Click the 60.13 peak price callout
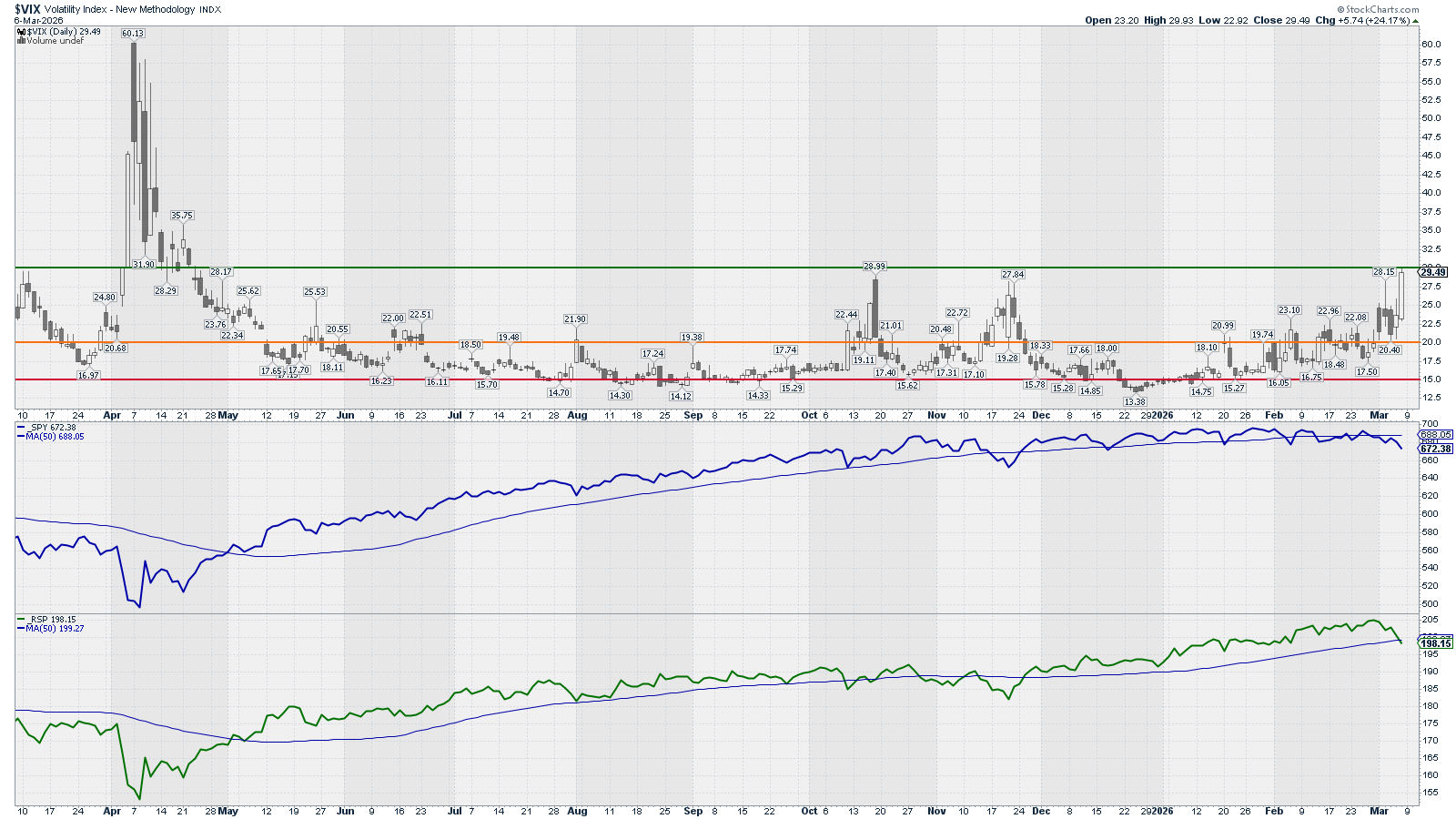The width and height of the screenshot is (1456, 819). coord(133,34)
